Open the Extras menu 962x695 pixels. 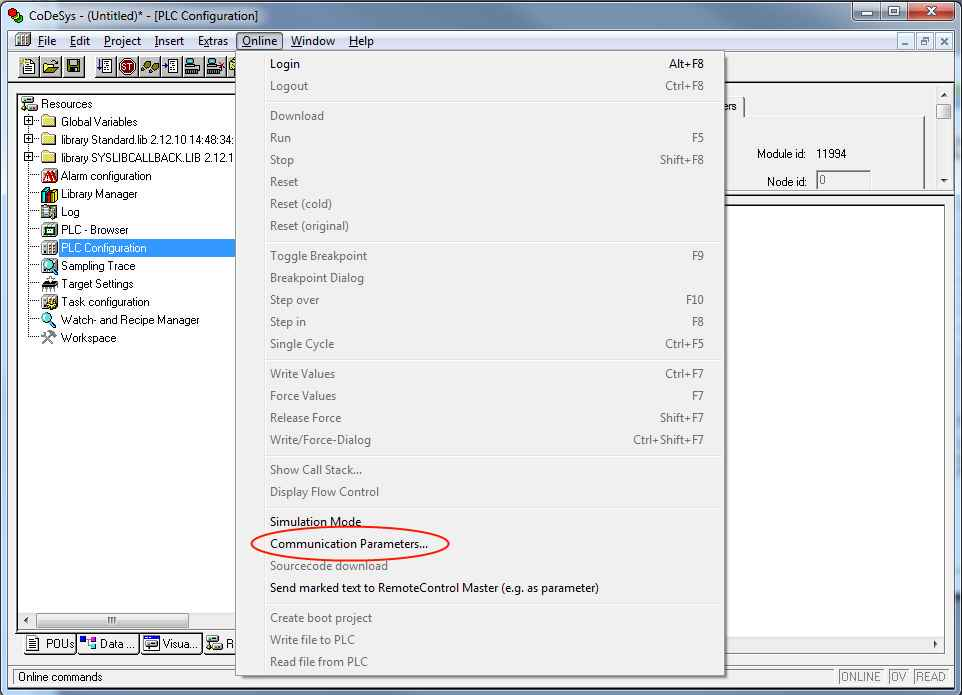click(212, 40)
